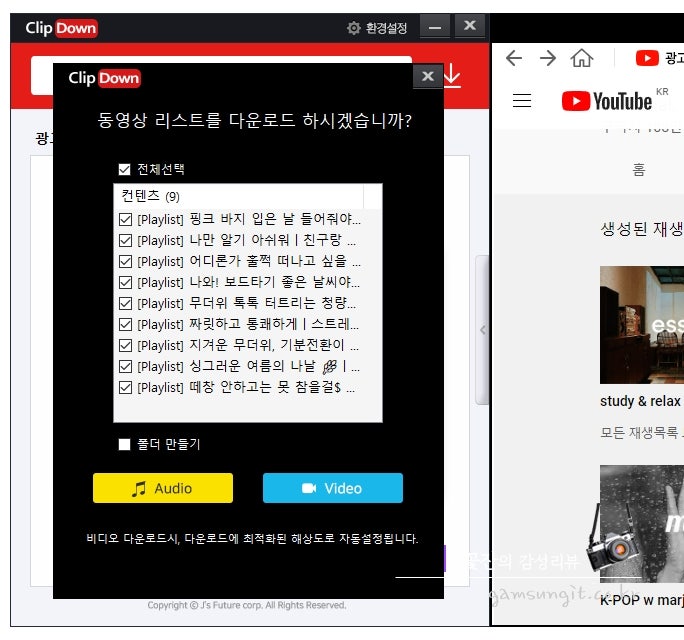Image resolution: width=684 pixels, height=640 pixels.
Task: Open the study & relax playlist thumbnail
Action: click(642, 325)
